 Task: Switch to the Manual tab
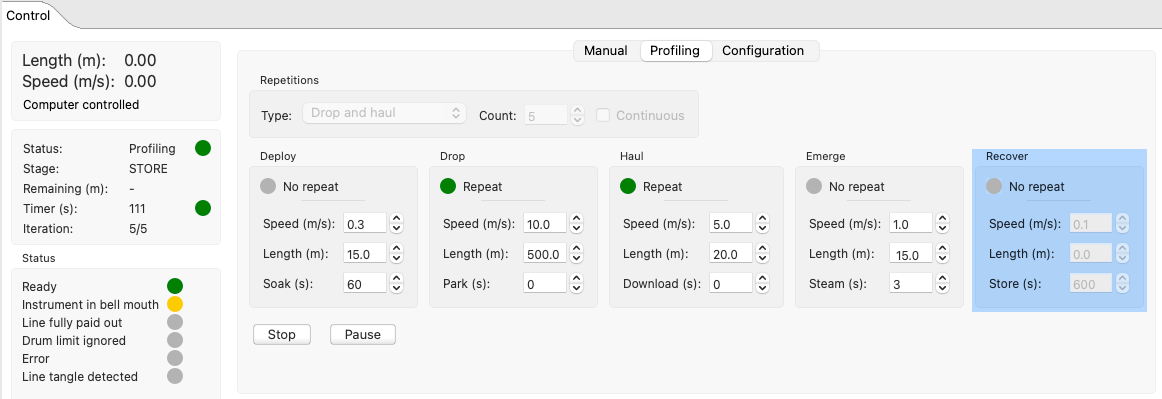click(605, 50)
